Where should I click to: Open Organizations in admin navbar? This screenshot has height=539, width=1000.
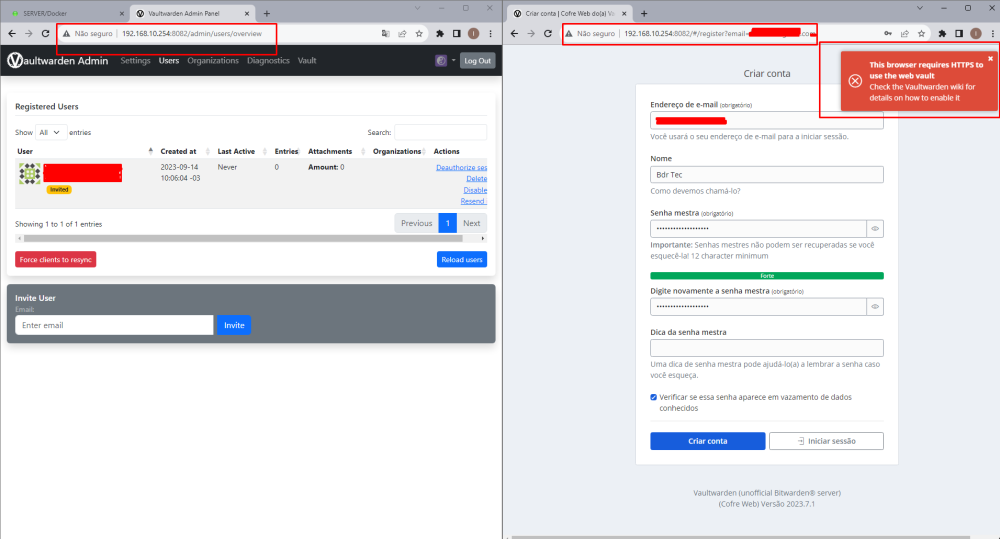point(213,61)
